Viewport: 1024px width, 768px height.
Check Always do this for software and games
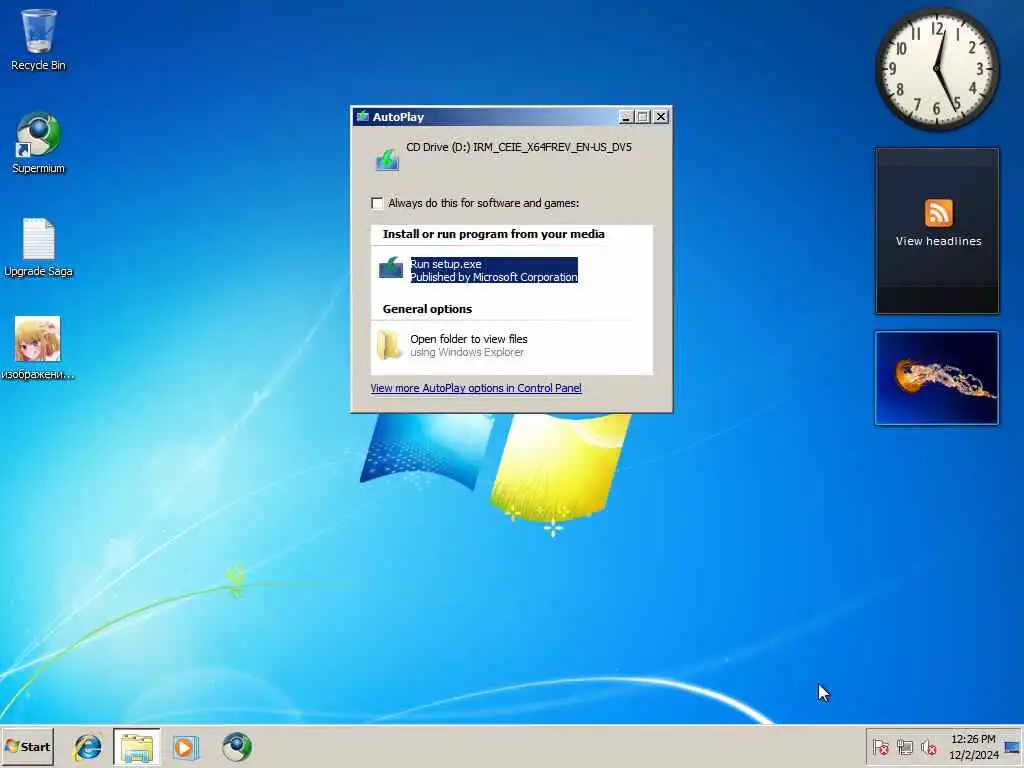pyautogui.click(x=377, y=203)
